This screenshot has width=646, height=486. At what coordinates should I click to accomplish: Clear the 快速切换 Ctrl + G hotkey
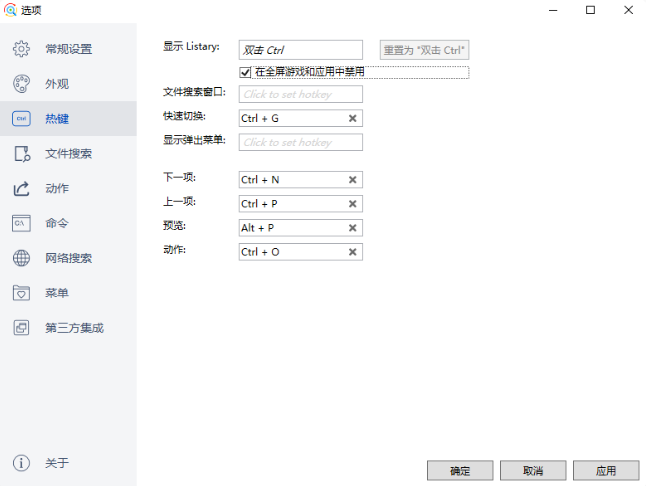[352, 118]
